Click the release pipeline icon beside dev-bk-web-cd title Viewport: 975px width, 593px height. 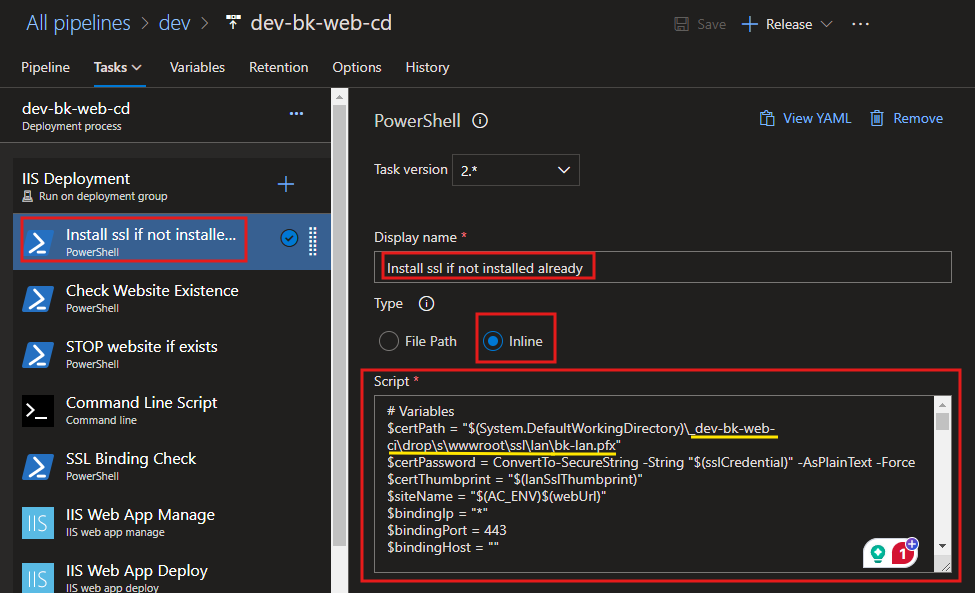tap(233, 23)
